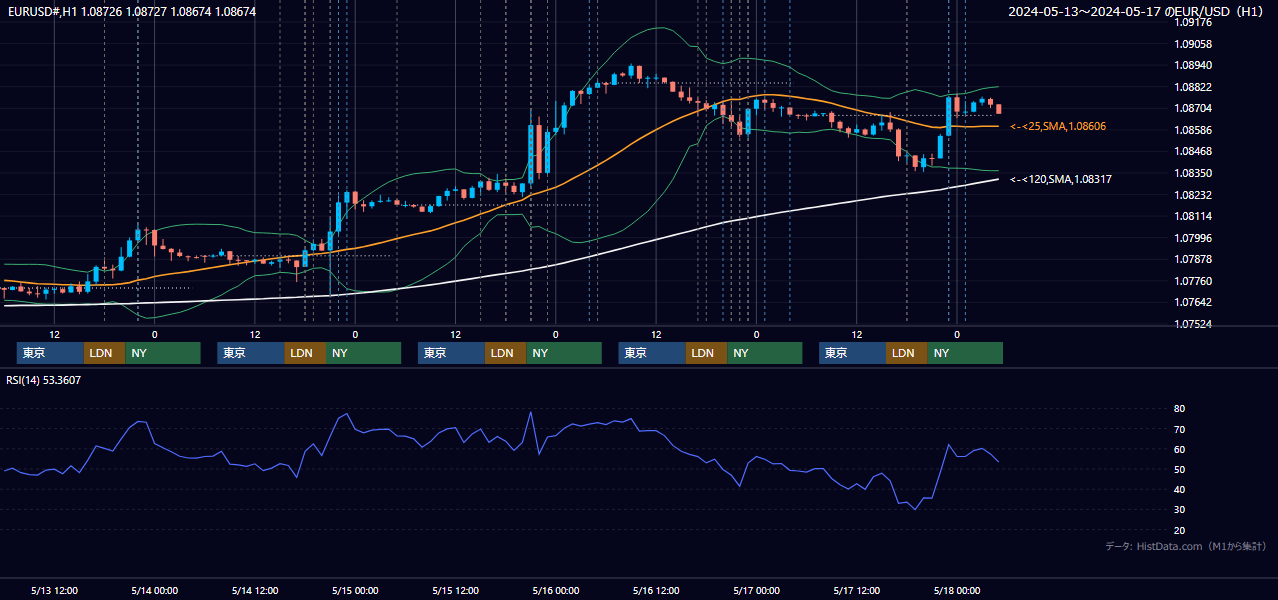Click price level 1.08822 on the axis
Screen dimensions: 1278x600
click(x=1193, y=87)
